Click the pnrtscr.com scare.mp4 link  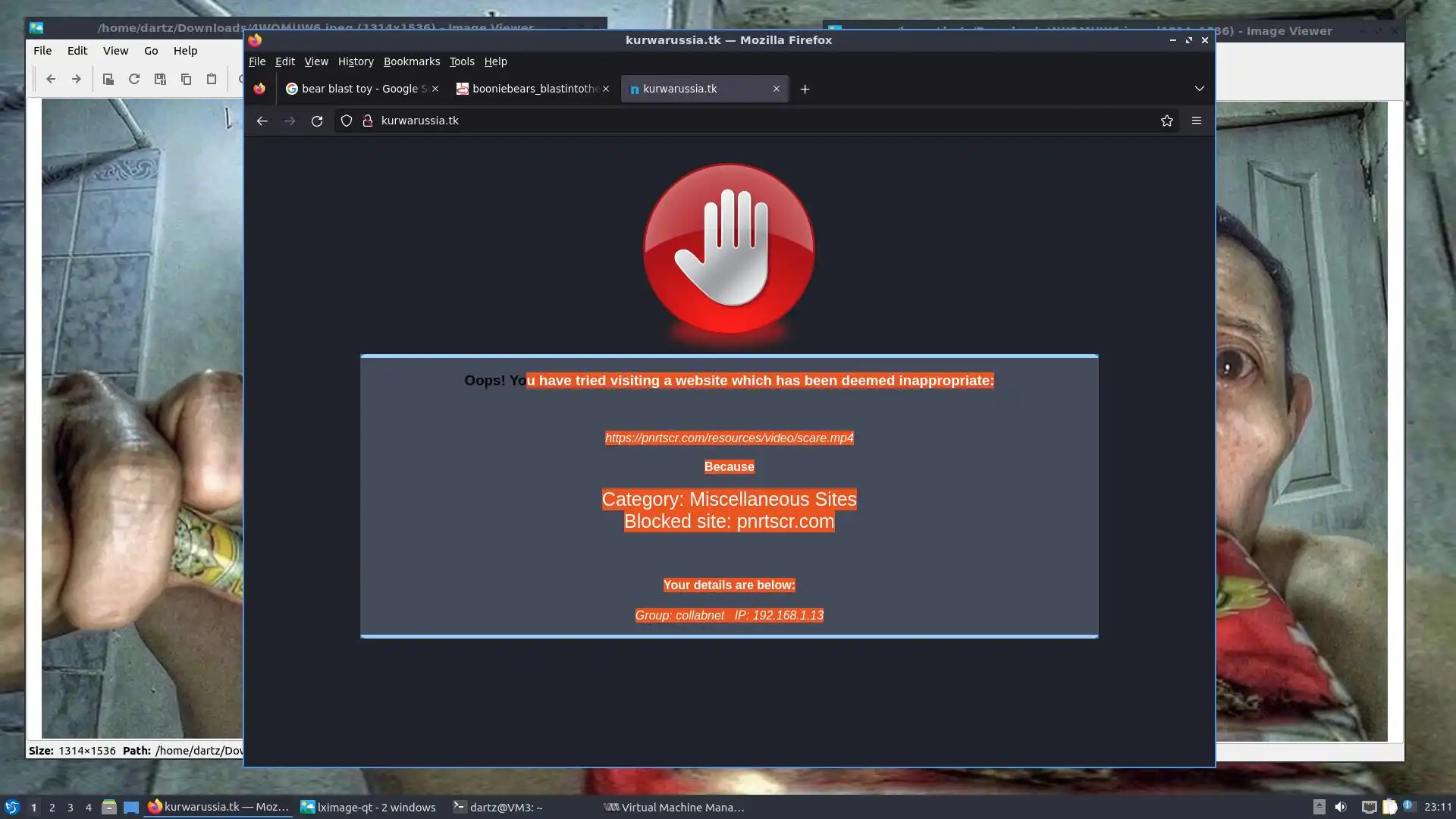pos(729,438)
